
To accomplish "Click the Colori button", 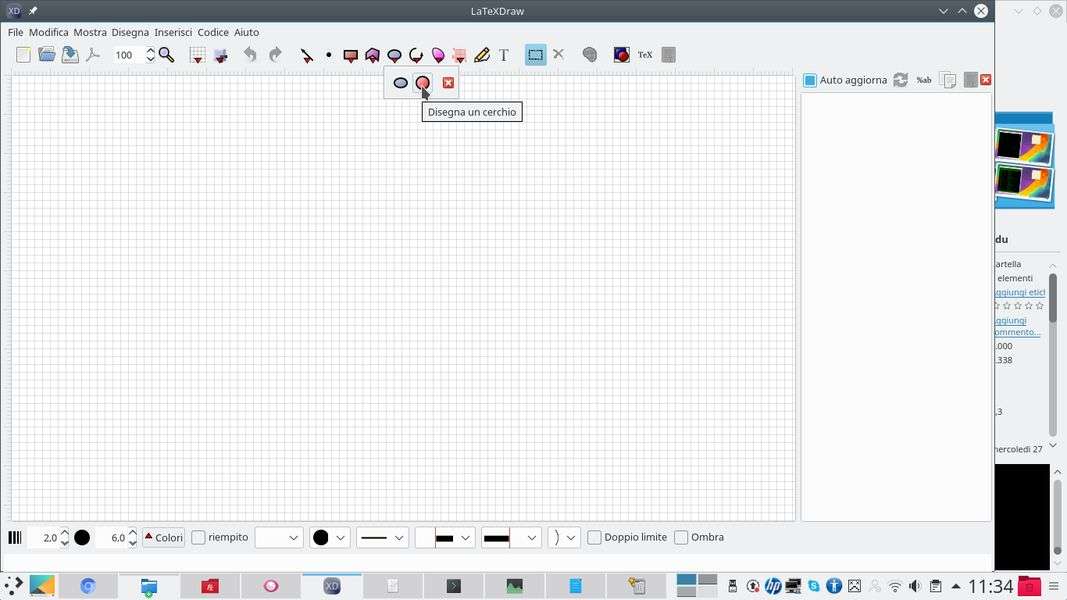I will [163, 538].
